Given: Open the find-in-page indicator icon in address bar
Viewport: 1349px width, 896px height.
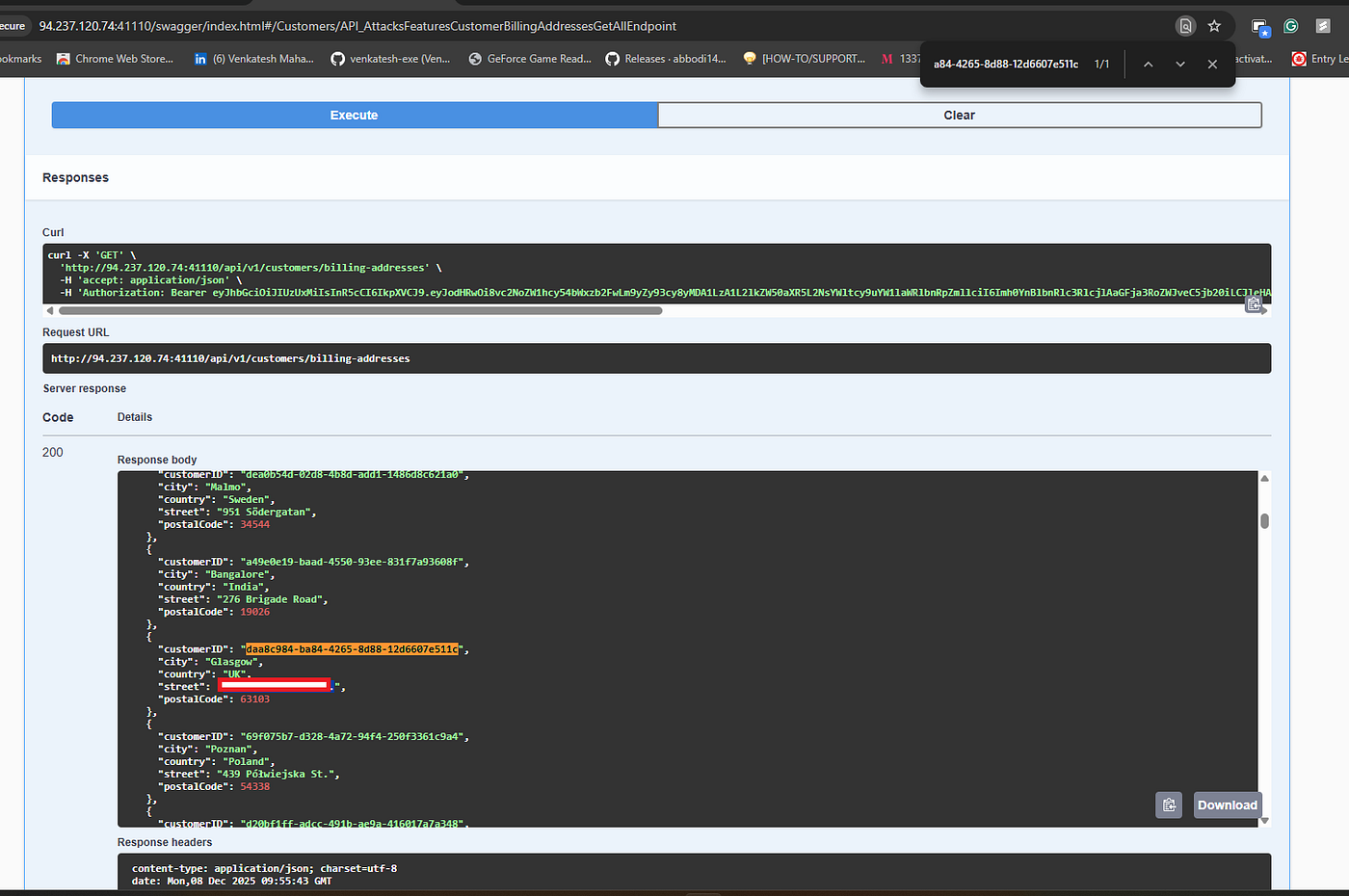Looking at the screenshot, I should click(x=1186, y=26).
